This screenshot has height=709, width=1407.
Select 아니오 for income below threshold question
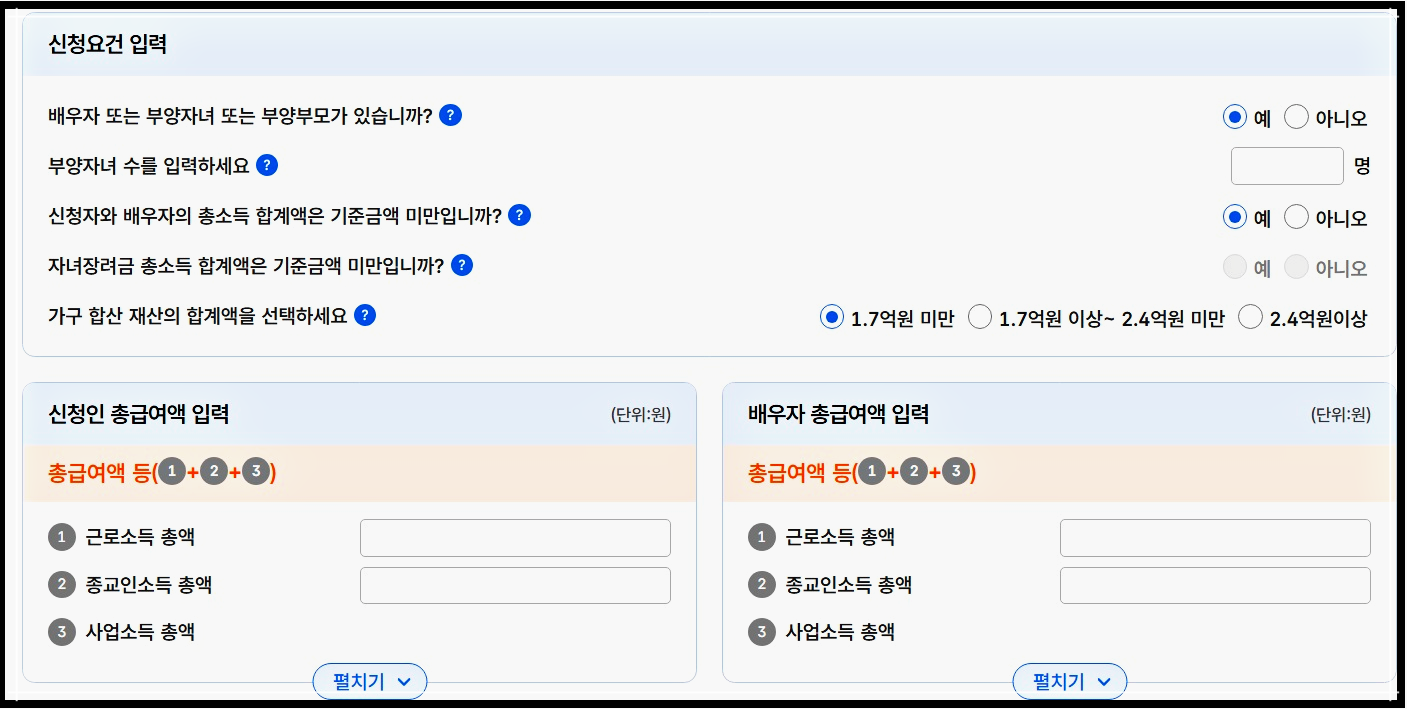point(1296,216)
